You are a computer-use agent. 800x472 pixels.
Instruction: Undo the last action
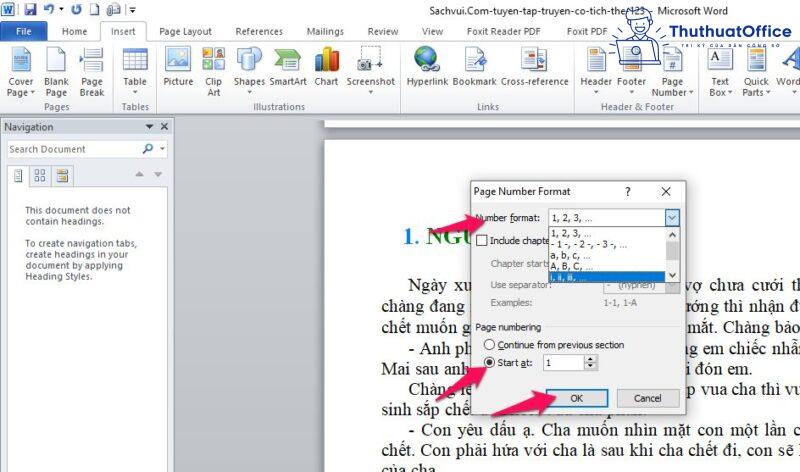click(x=48, y=9)
